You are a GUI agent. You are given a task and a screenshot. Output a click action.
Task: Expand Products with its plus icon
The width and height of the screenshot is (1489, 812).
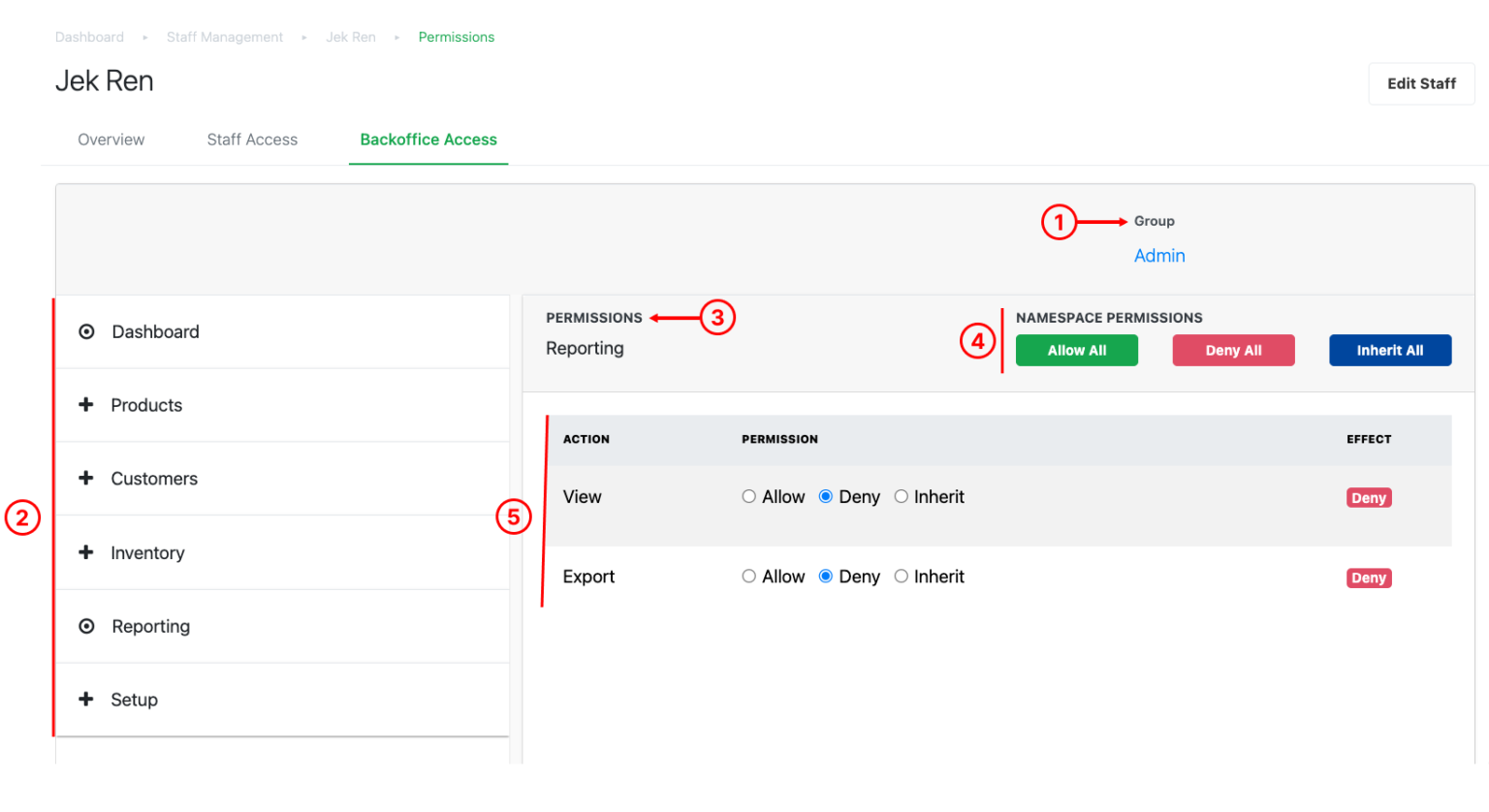point(86,405)
